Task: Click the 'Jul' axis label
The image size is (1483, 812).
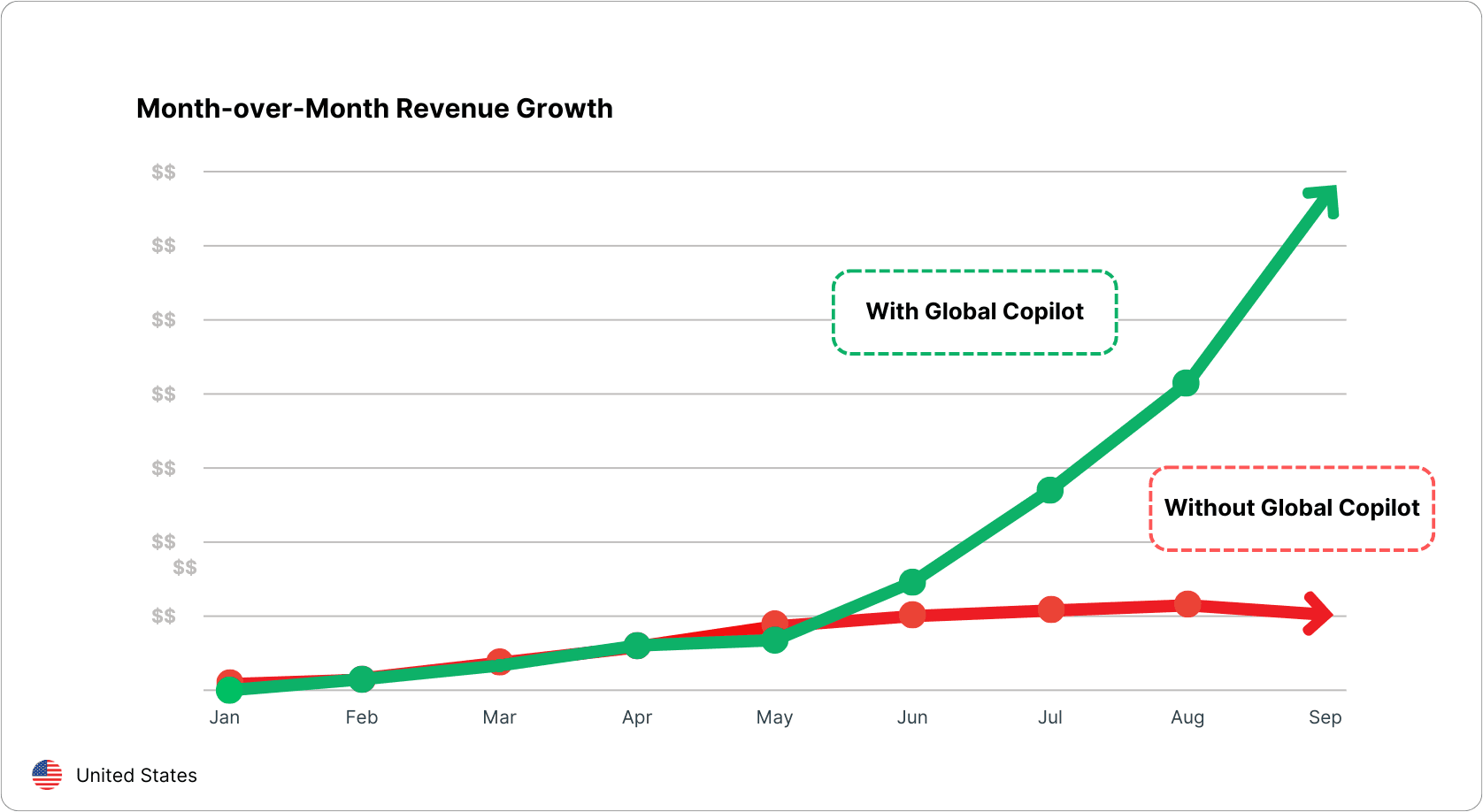Action: [1050, 717]
